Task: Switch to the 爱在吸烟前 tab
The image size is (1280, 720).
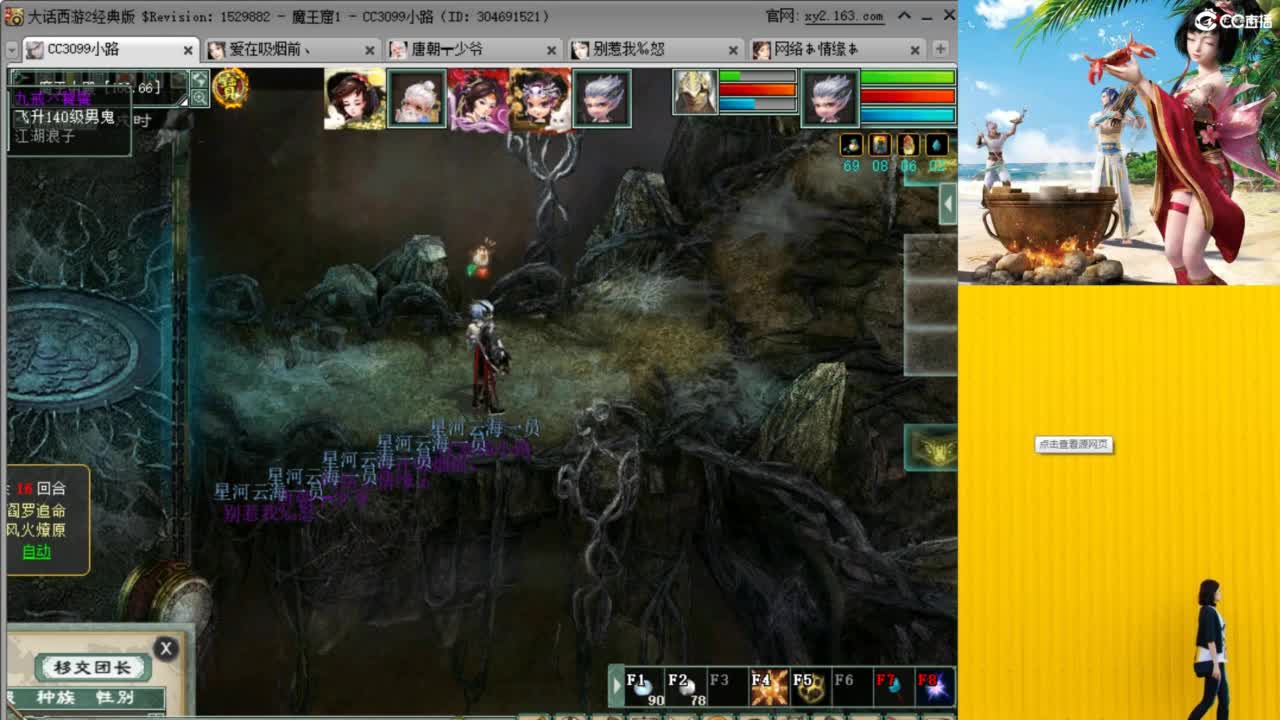Action: click(x=290, y=49)
